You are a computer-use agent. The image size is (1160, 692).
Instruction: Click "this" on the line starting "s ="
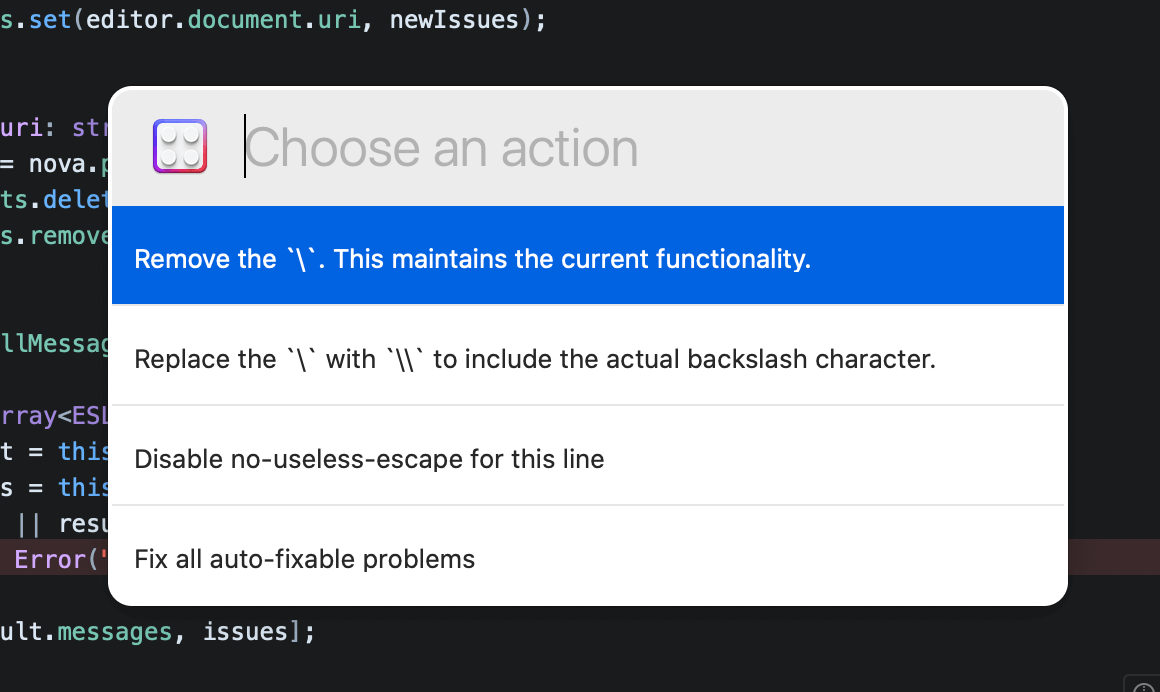tap(83, 487)
